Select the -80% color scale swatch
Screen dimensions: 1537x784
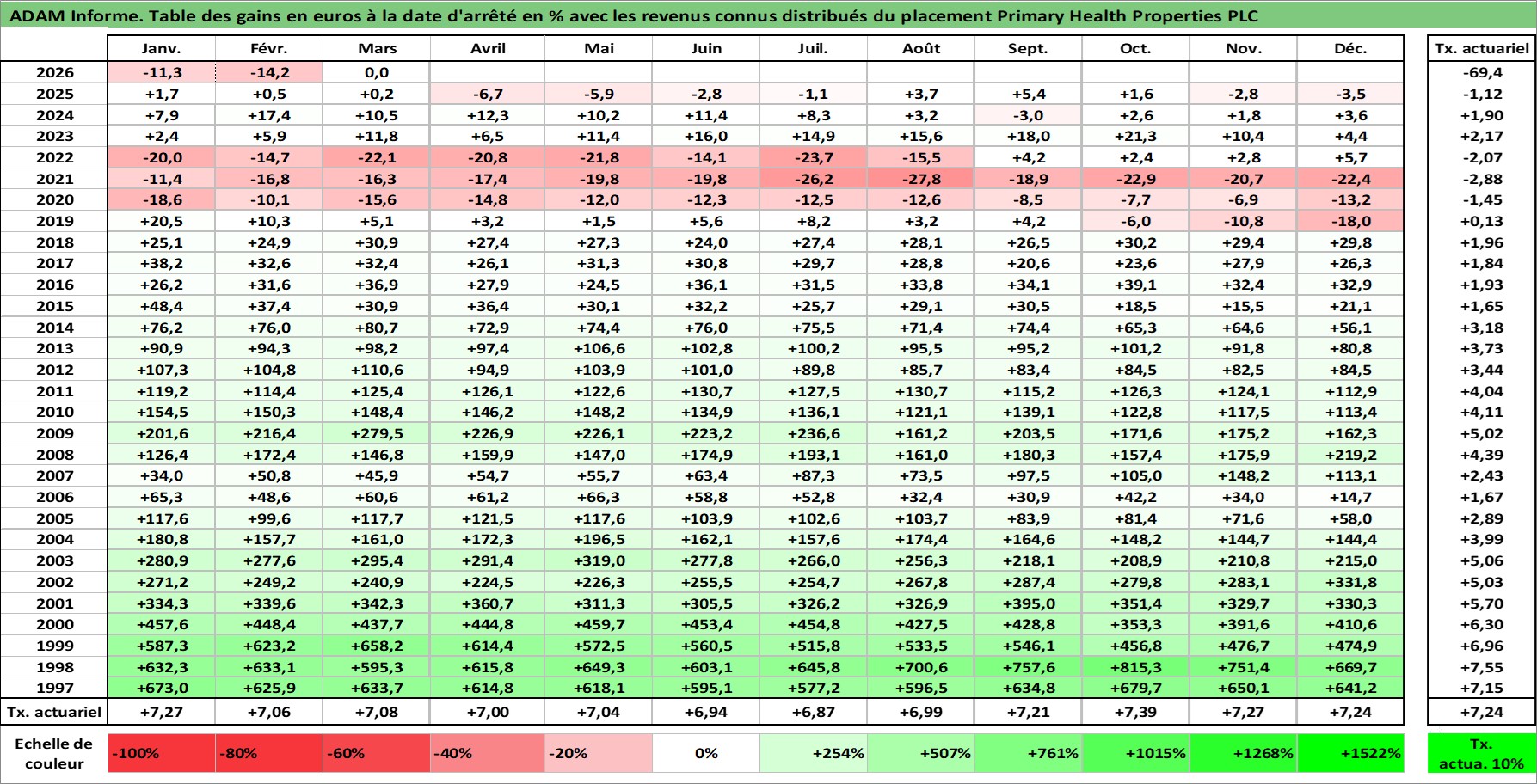(269, 753)
